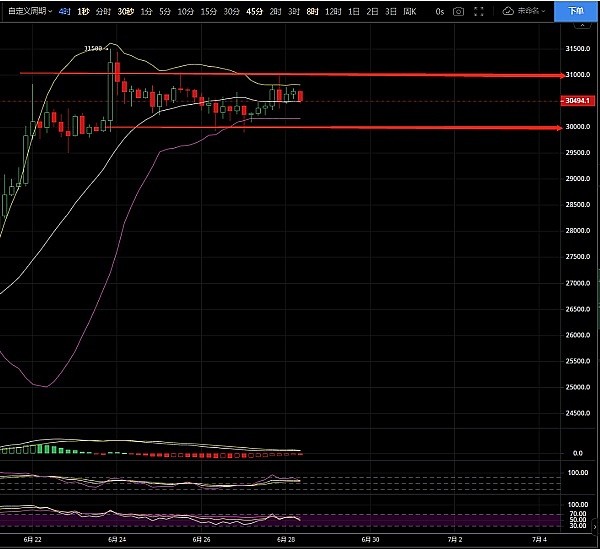Select the 30-second interval

point(125,11)
